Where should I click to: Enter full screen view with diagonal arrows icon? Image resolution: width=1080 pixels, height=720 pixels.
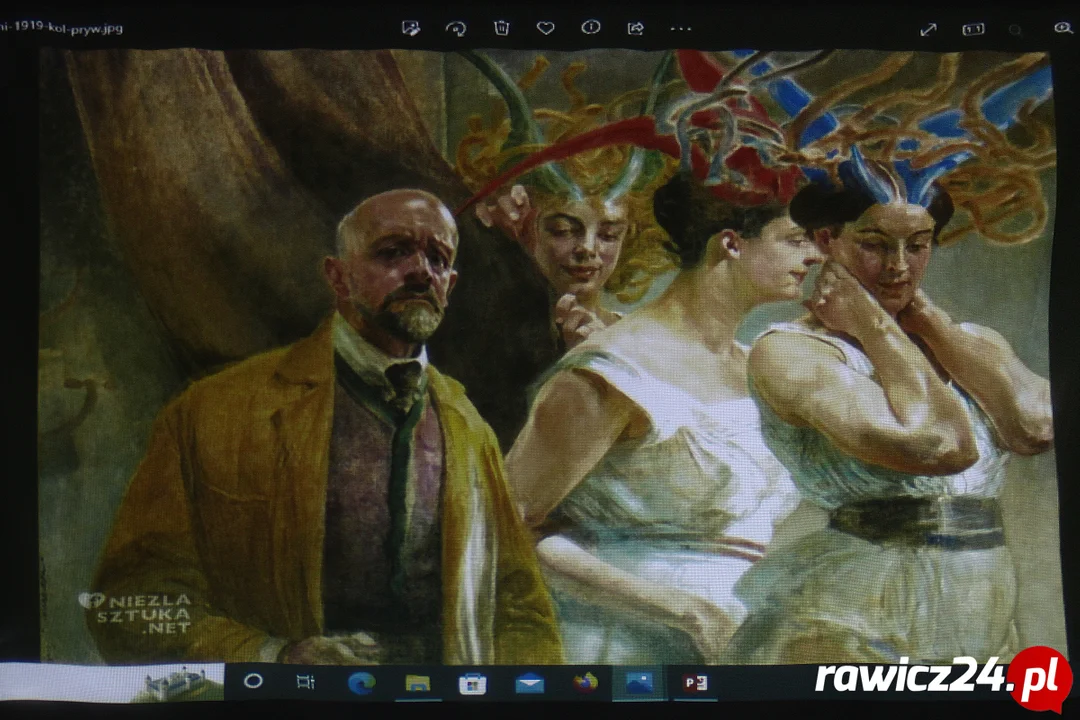coord(928,30)
